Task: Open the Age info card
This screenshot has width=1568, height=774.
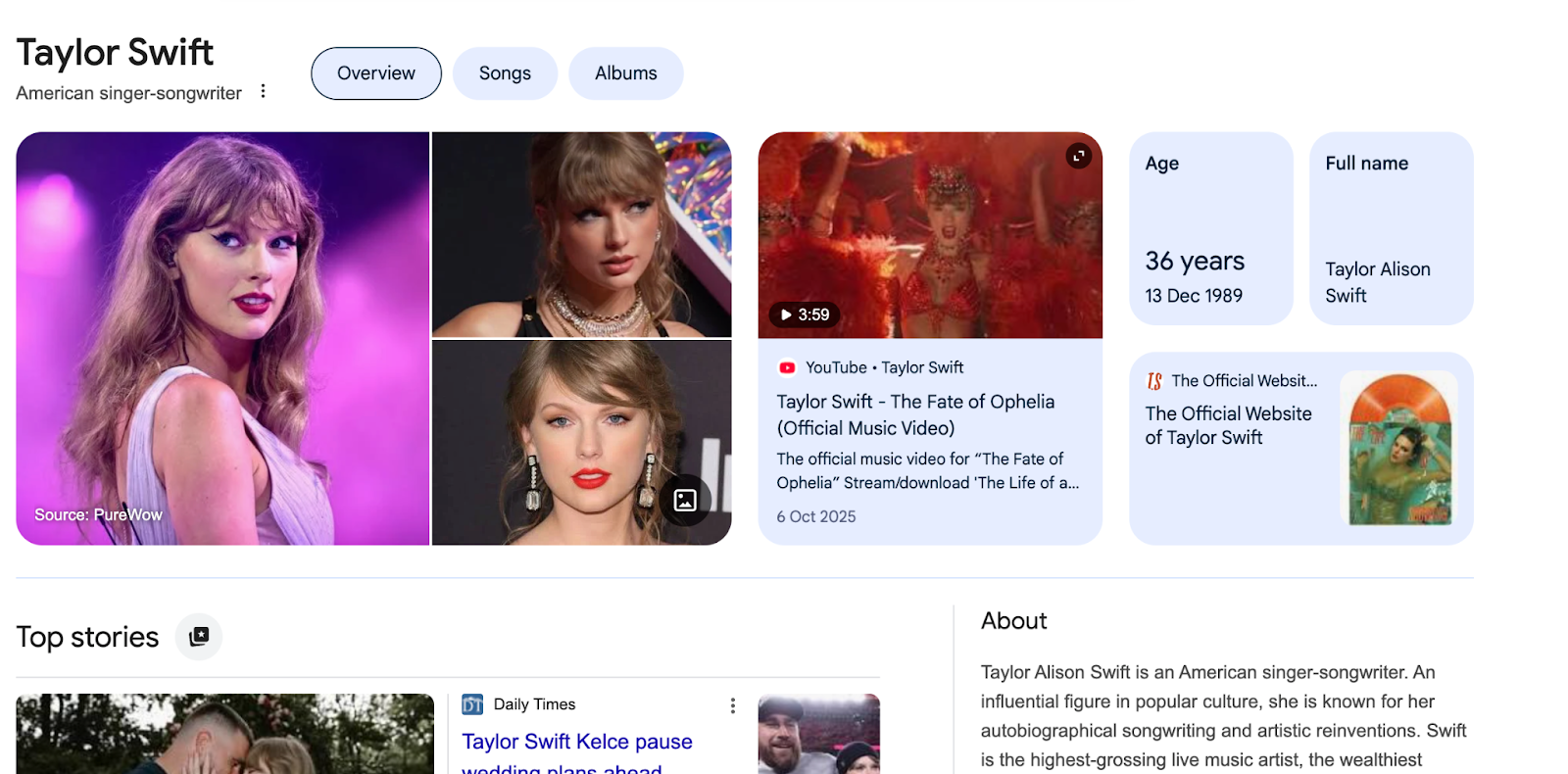Action: coord(1211,228)
